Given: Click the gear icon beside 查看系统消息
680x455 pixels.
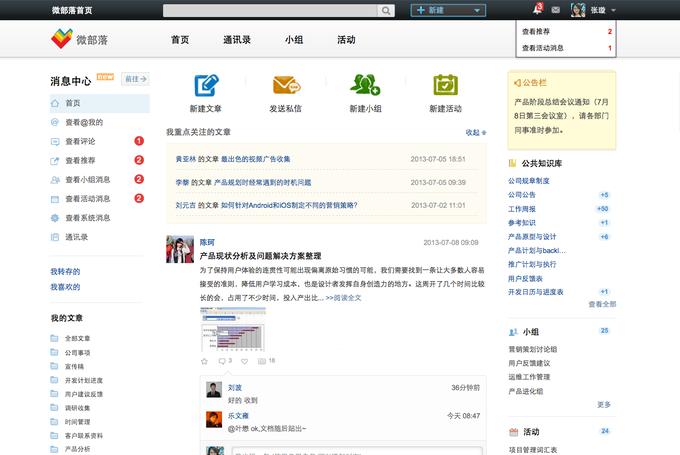Looking at the screenshot, I should tap(55, 218).
